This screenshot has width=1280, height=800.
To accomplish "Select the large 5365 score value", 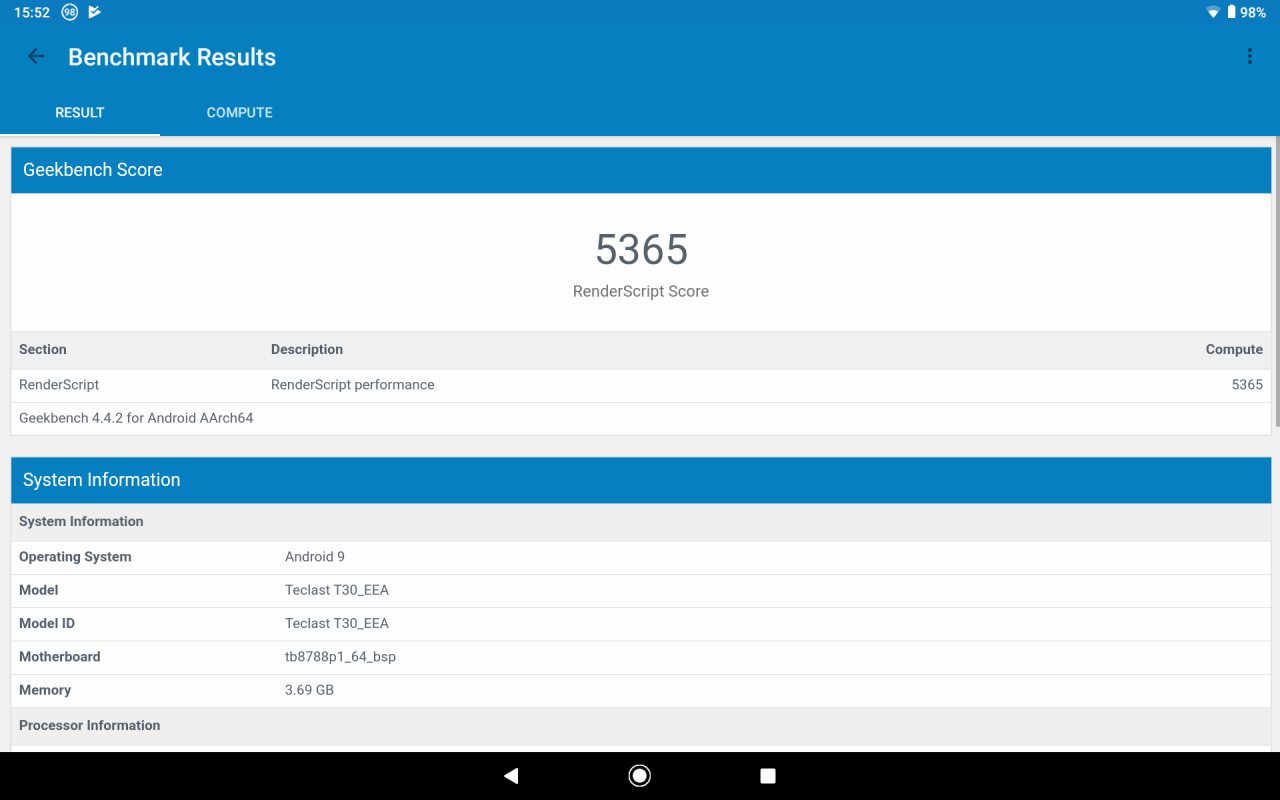I will pos(641,250).
